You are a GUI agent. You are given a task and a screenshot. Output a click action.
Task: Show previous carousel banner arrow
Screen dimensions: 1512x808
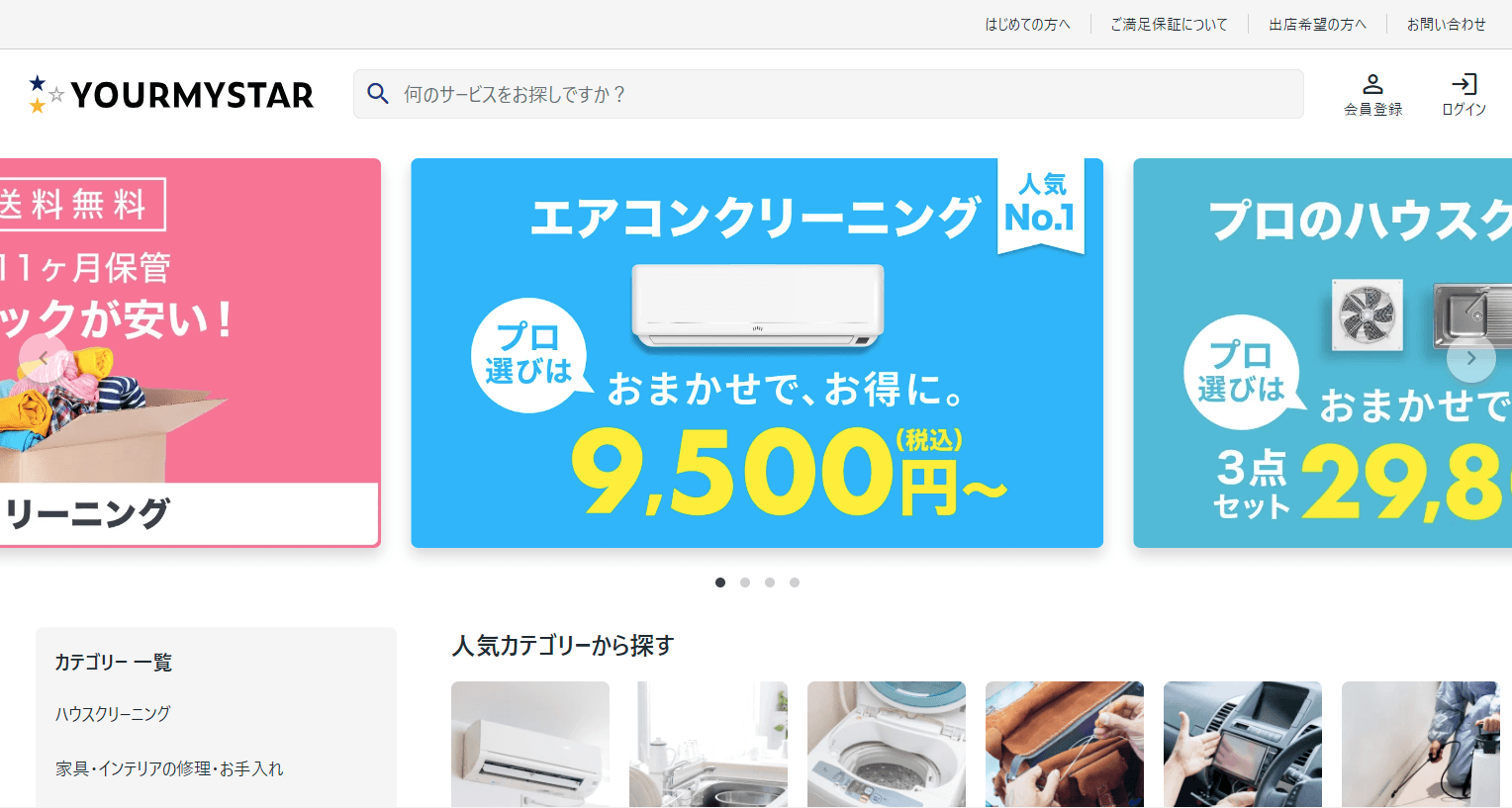[x=44, y=358]
